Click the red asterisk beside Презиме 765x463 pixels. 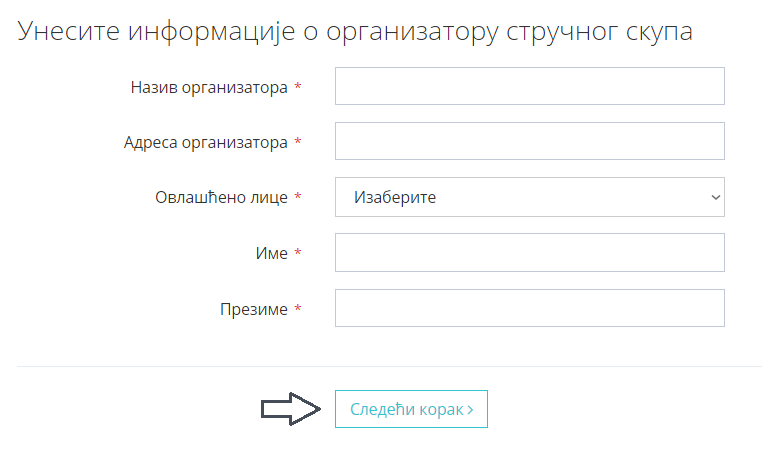298,309
